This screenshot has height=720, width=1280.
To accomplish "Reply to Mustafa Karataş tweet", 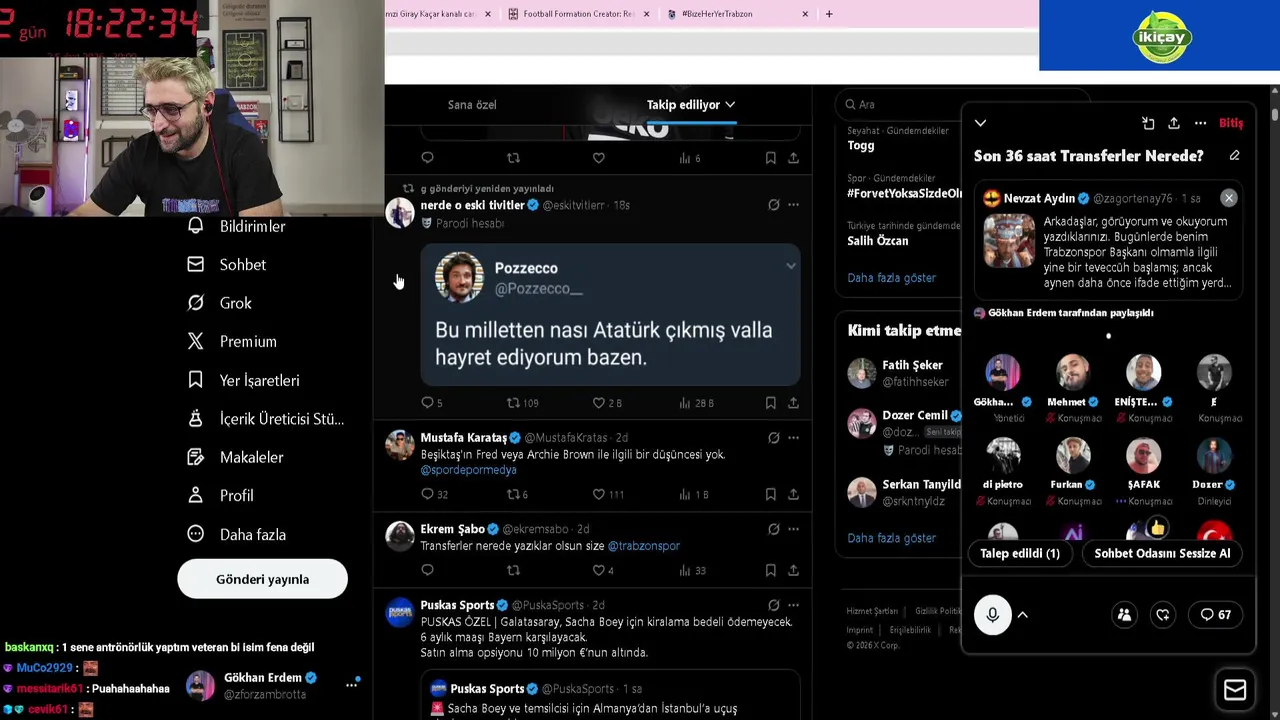I will (434, 494).
